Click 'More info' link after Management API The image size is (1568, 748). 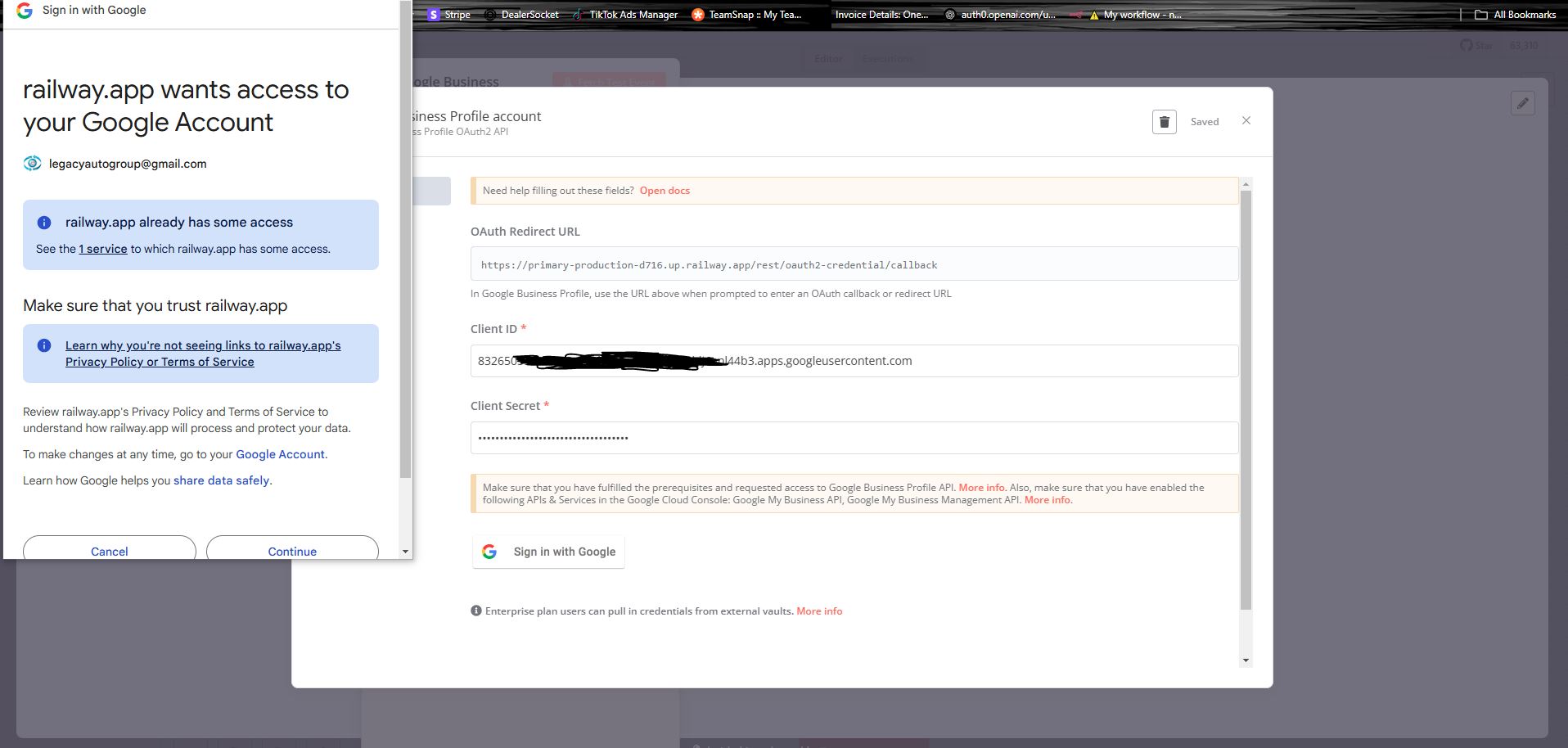(x=1048, y=500)
